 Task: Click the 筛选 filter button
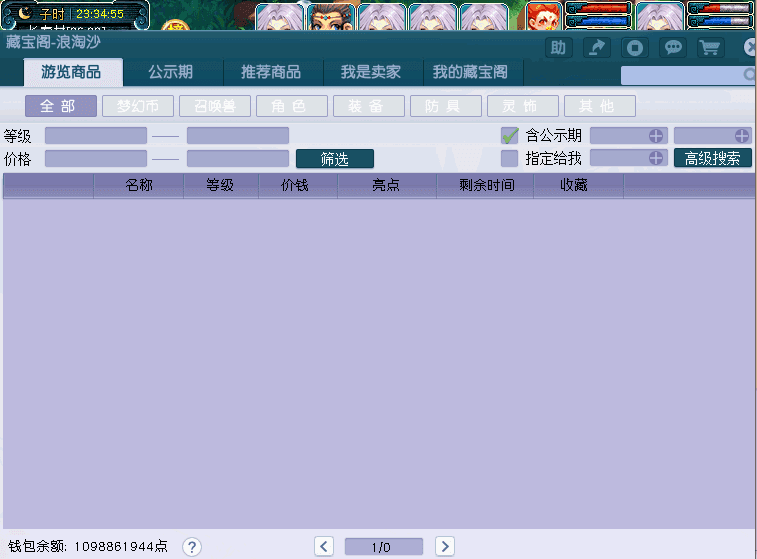coord(334,158)
